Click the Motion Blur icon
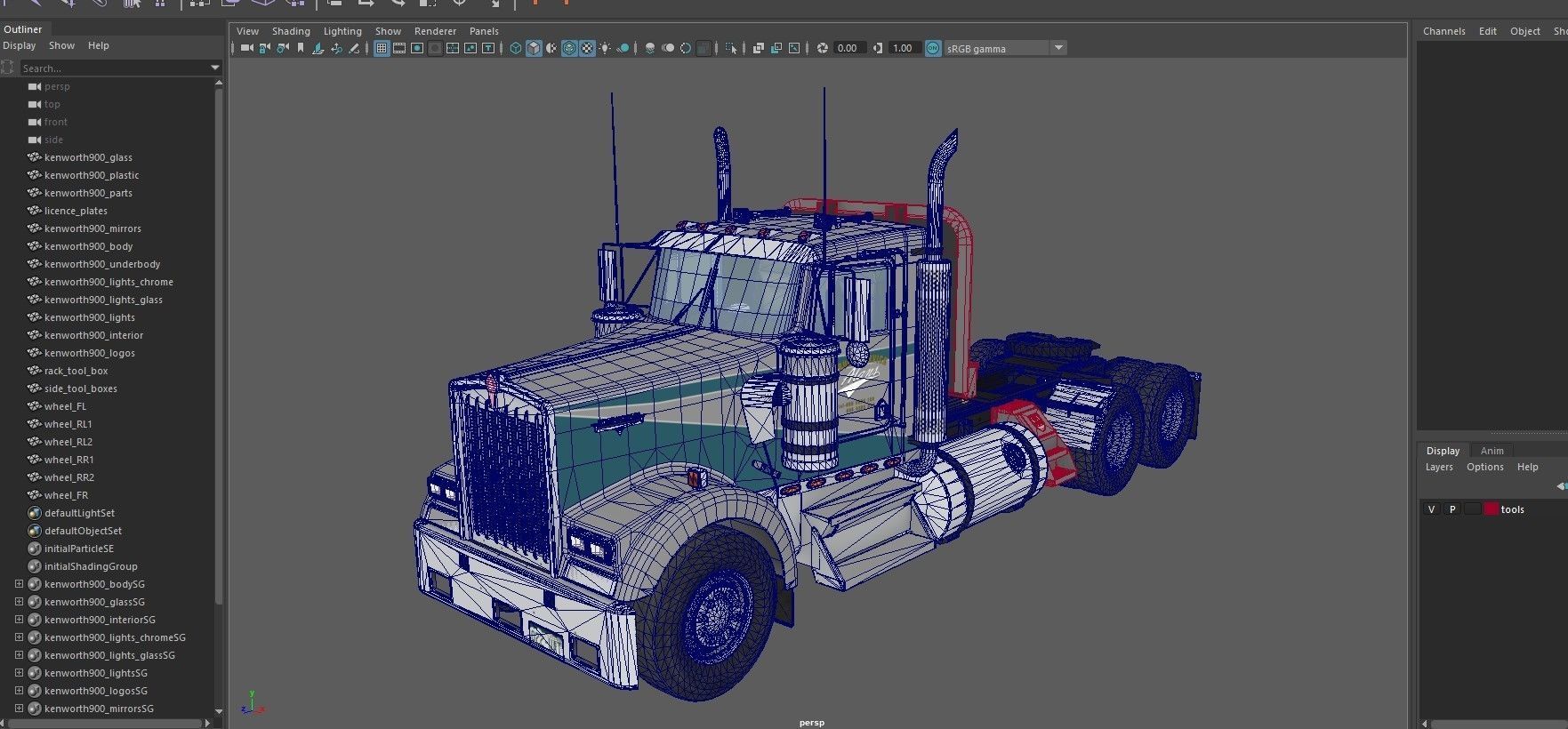Image resolution: width=1568 pixels, height=729 pixels. point(667,48)
